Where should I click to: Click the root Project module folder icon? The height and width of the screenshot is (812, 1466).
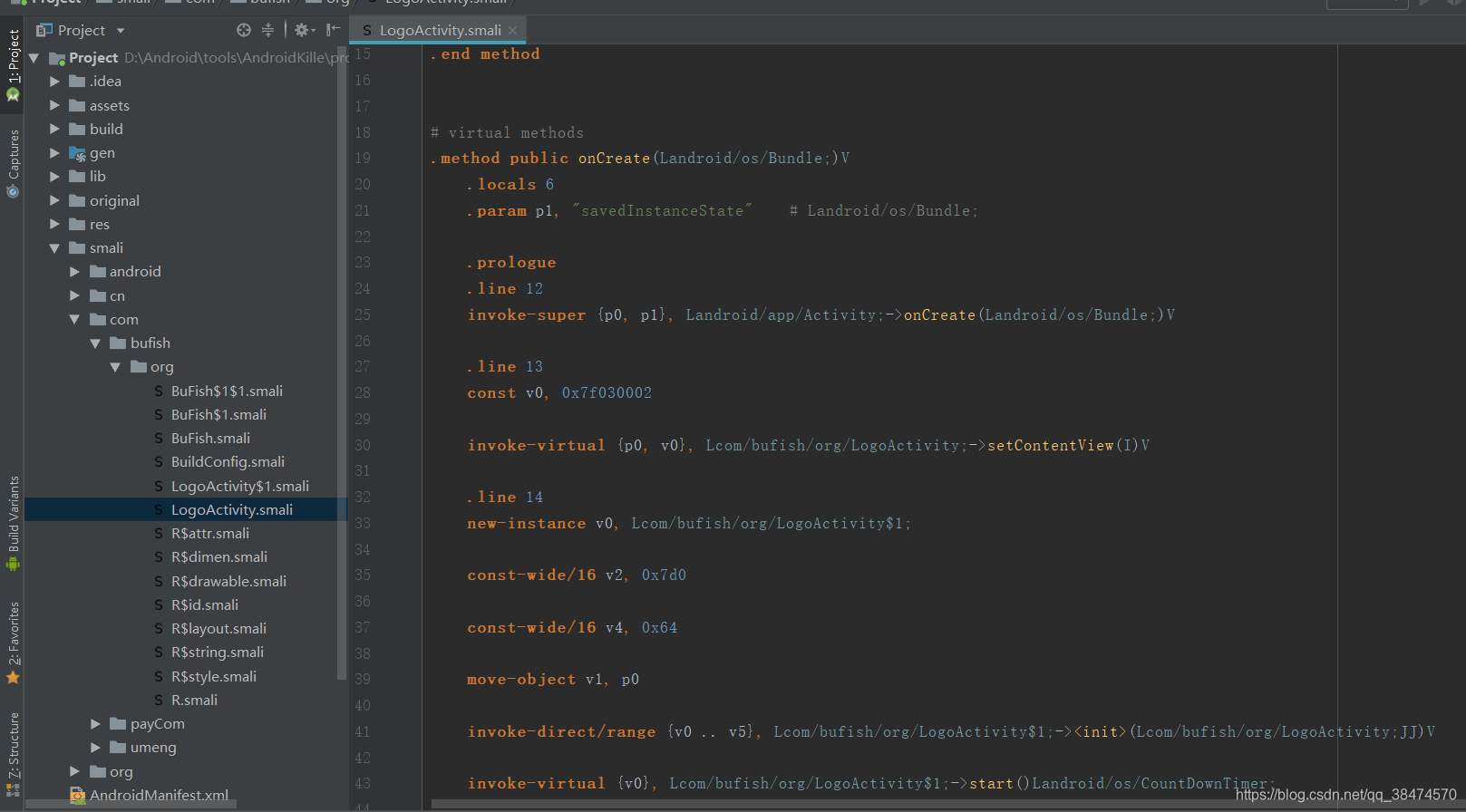(57, 59)
